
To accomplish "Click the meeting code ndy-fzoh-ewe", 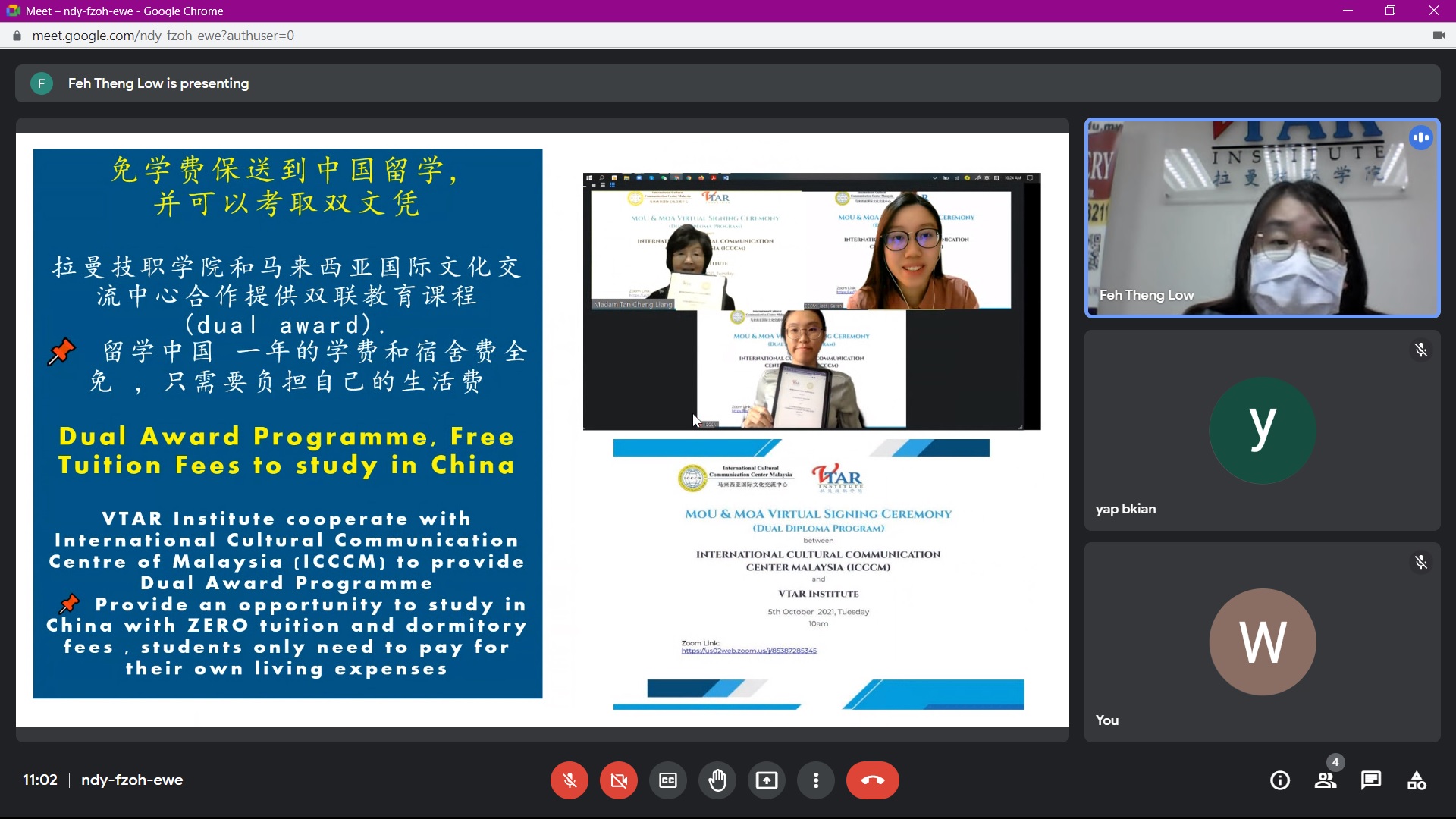I will tap(132, 780).
